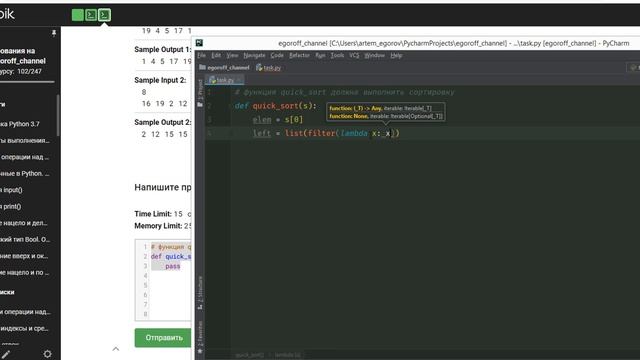Click the PyCharm window title bar text
This screenshot has width=640, height=360.
pos(453,43)
